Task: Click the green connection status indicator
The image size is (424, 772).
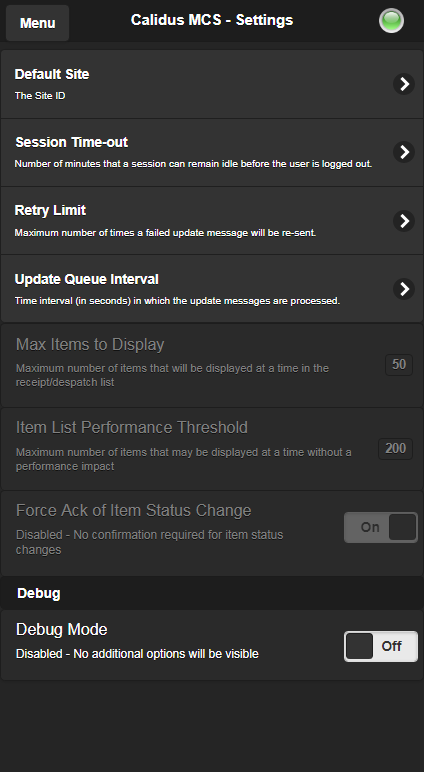Action: pos(391,21)
